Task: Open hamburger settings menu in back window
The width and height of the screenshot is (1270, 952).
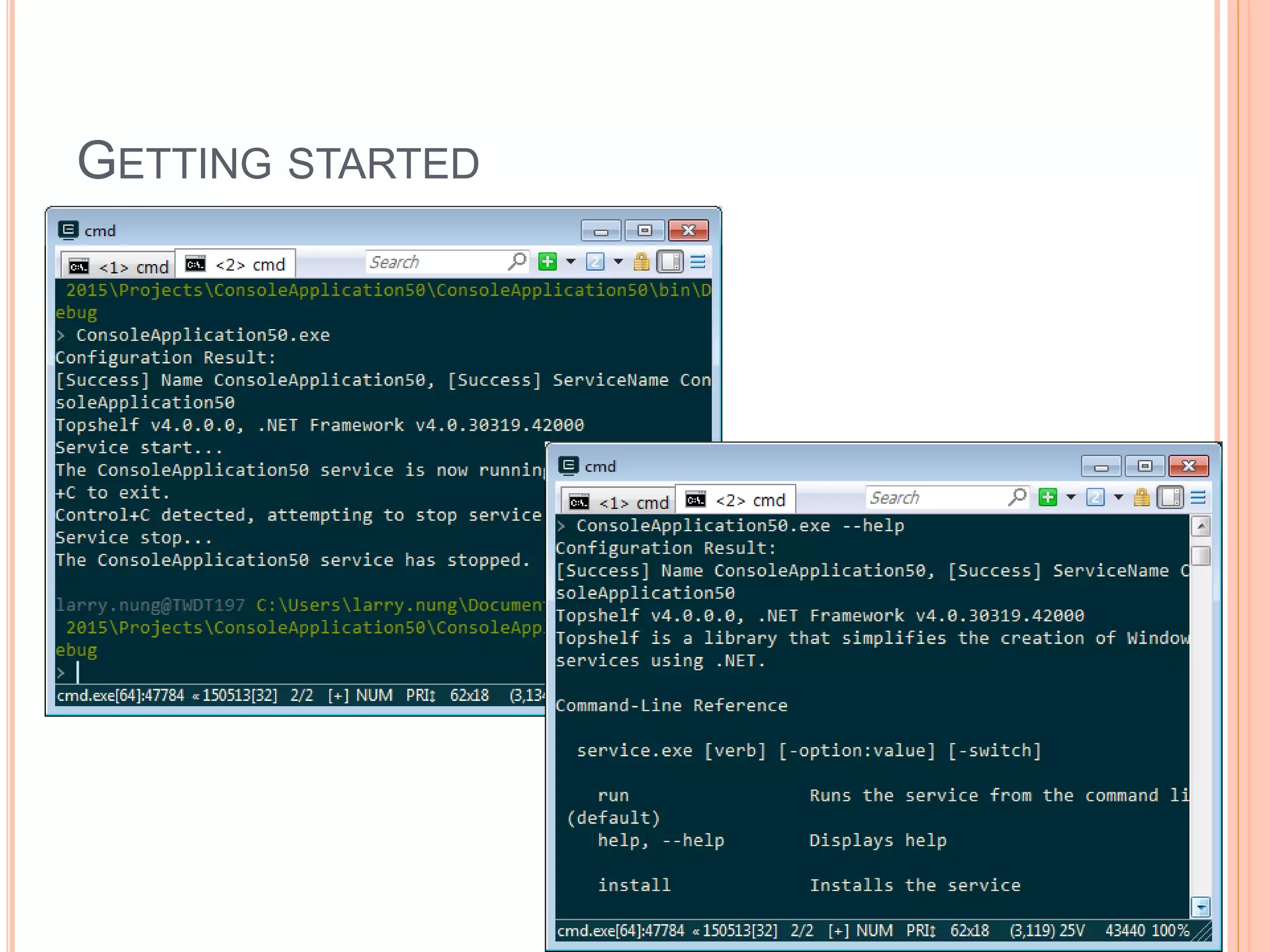Action: (x=698, y=262)
